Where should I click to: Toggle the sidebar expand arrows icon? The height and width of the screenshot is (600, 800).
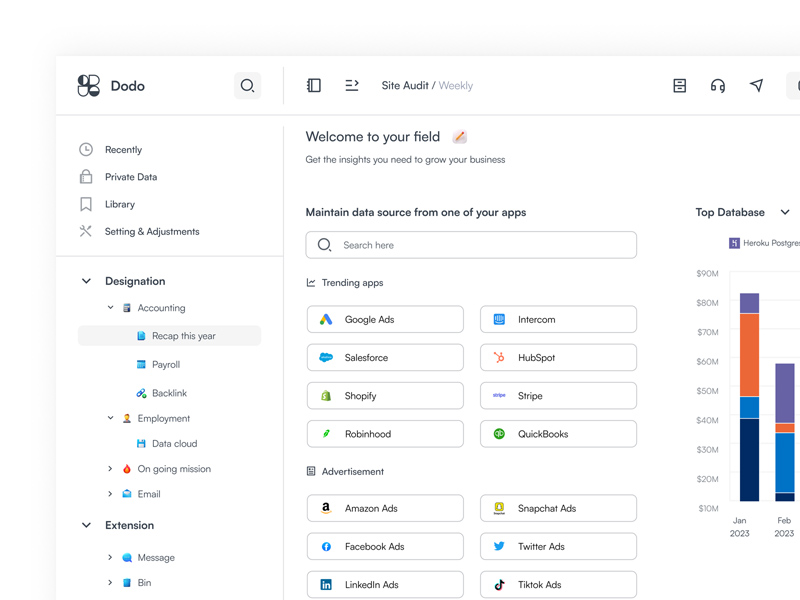click(351, 86)
